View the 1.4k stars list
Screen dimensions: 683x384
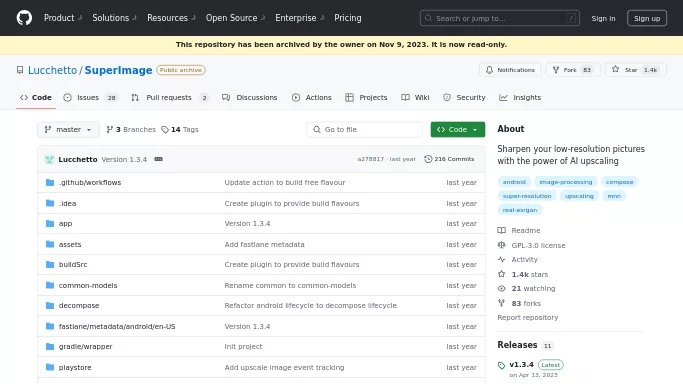523,274
